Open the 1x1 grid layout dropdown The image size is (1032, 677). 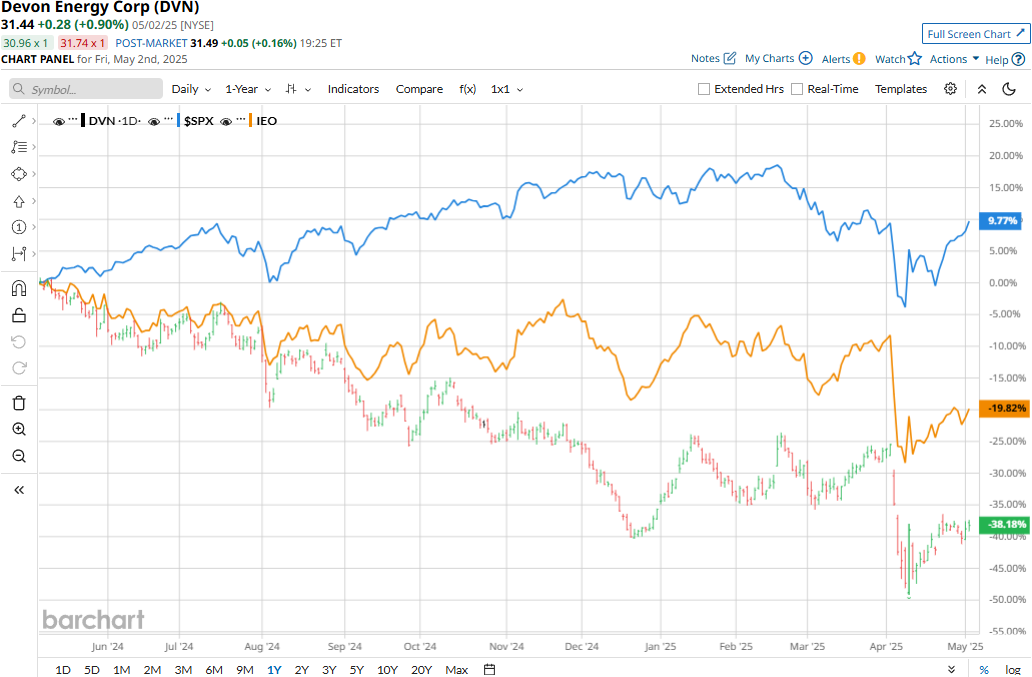(507, 89)
